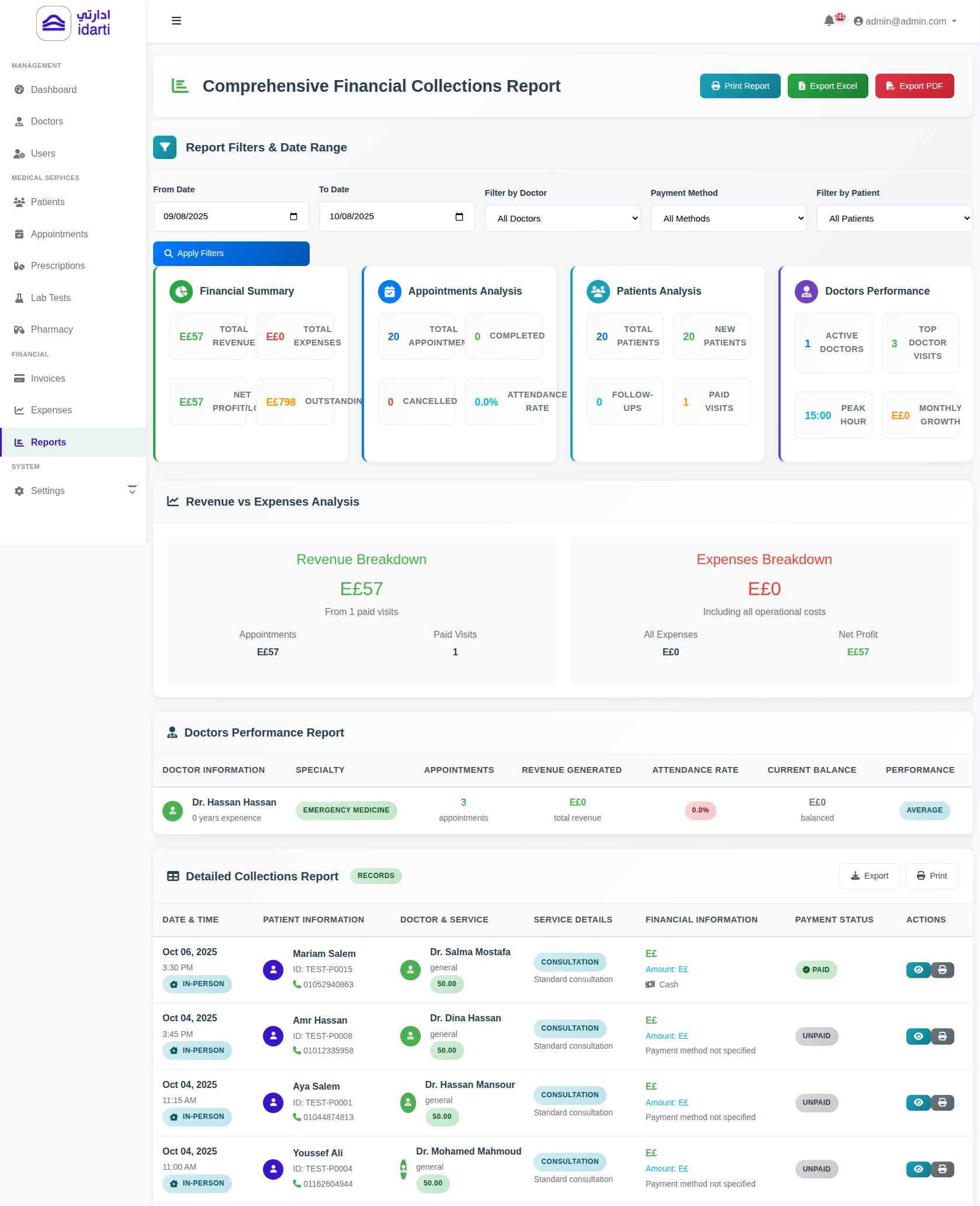Open calendar picker in To Date field
This screenshot has height=1206, width=980.
click(x=459, y=217)
